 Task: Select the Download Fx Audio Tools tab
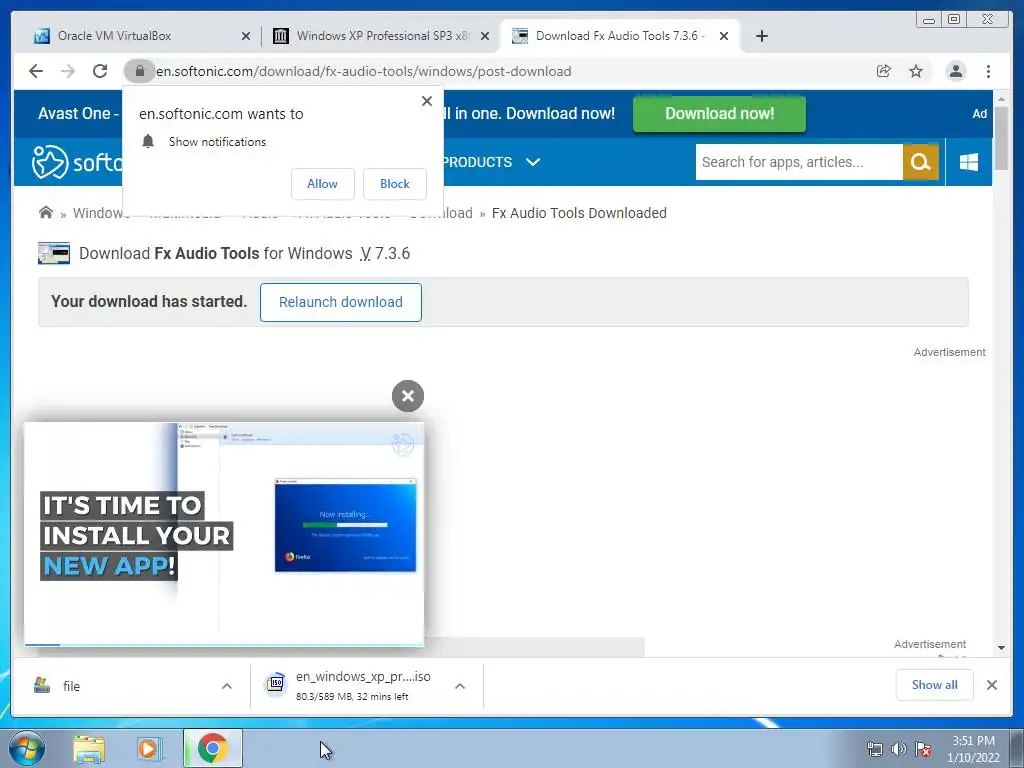(619, 36)
